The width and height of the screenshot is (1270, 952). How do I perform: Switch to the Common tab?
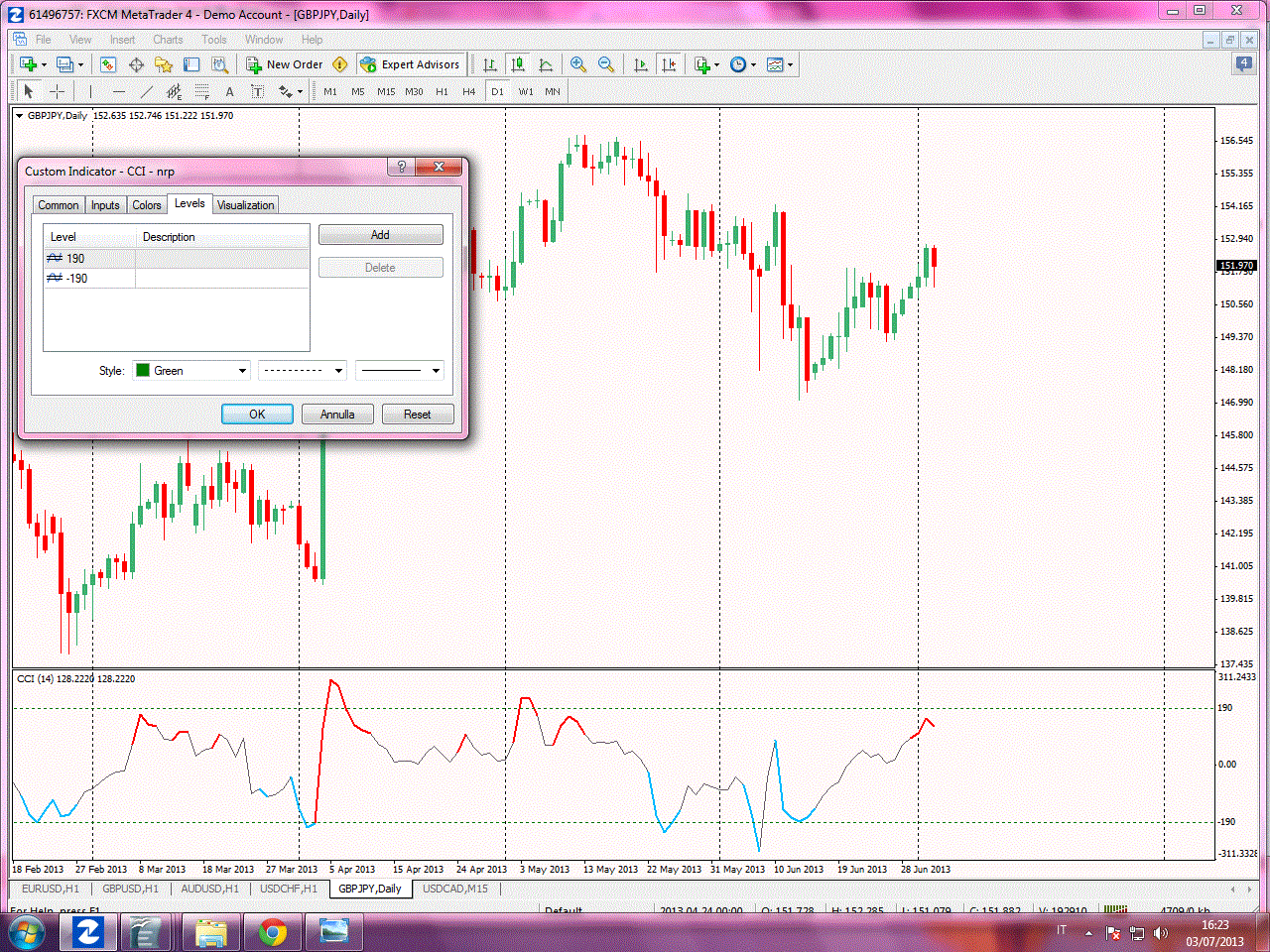pyautogui.click(x=59, y=205)
